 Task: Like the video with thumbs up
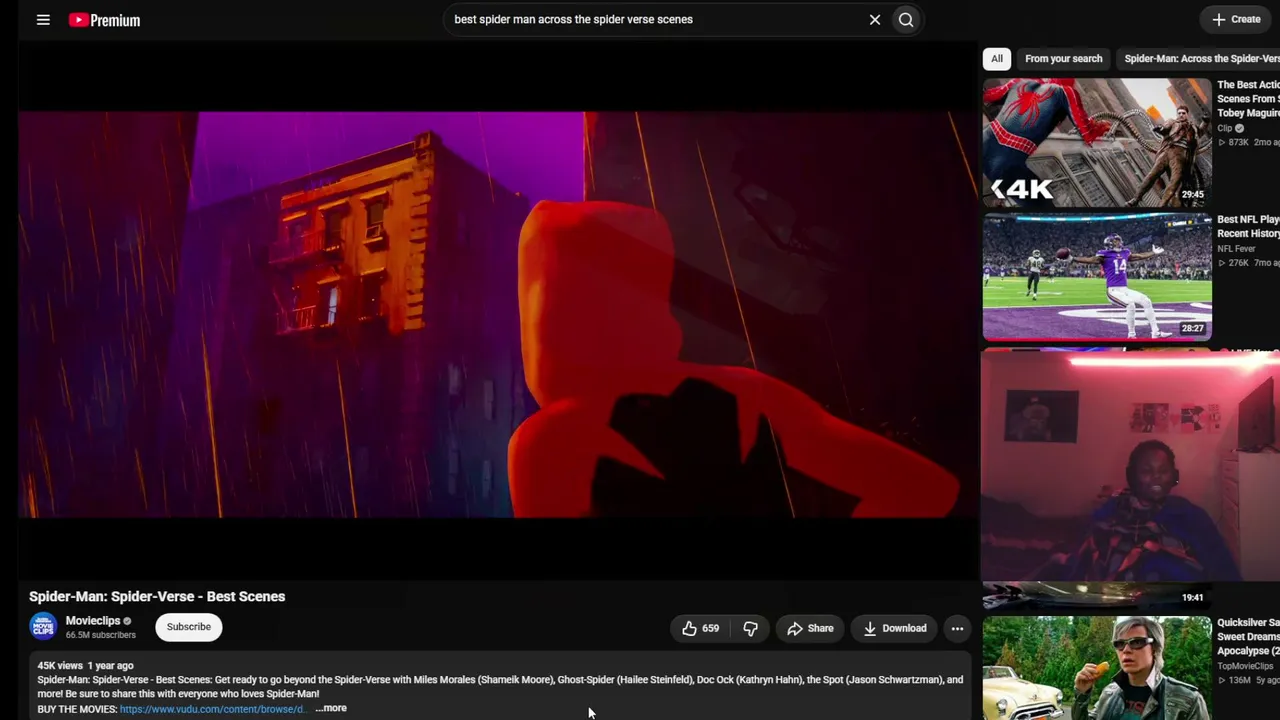(700, 628)
